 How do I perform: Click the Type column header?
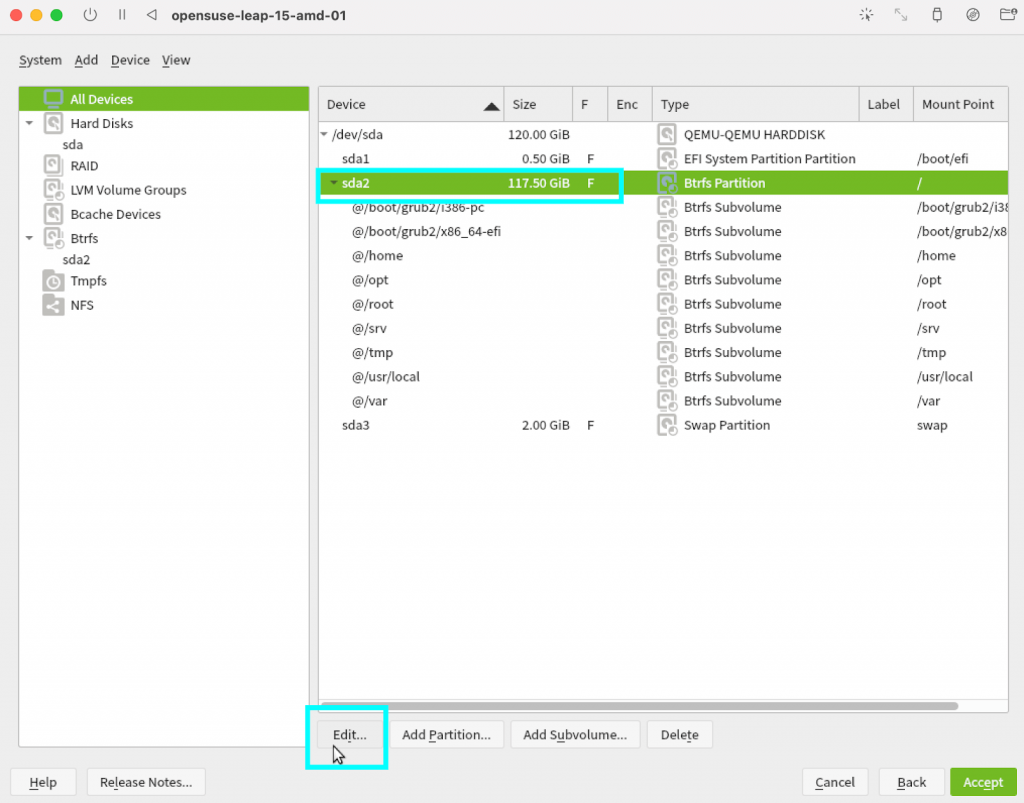point(755,104)
